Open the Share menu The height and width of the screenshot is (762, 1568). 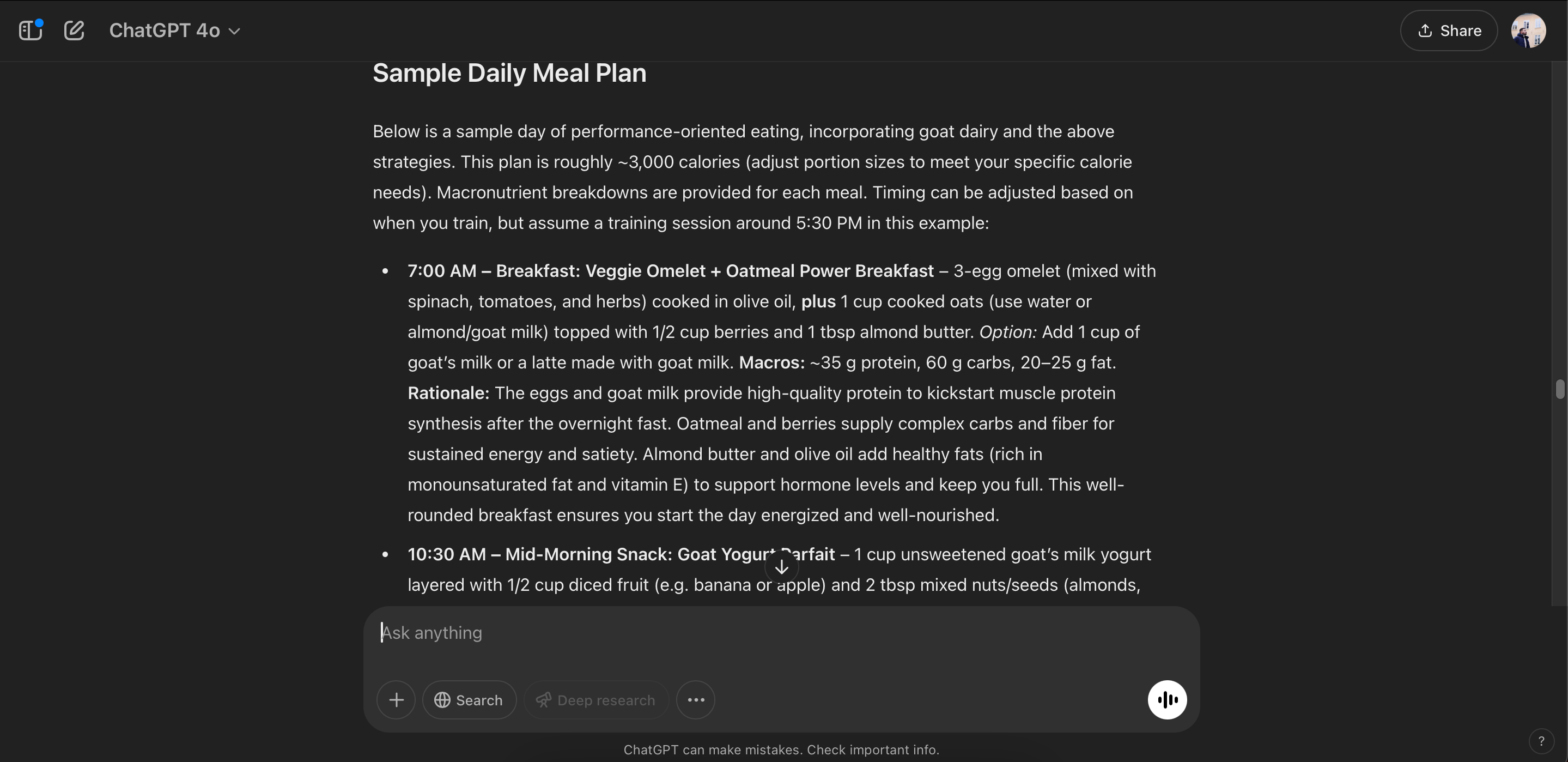(1448, 30)
